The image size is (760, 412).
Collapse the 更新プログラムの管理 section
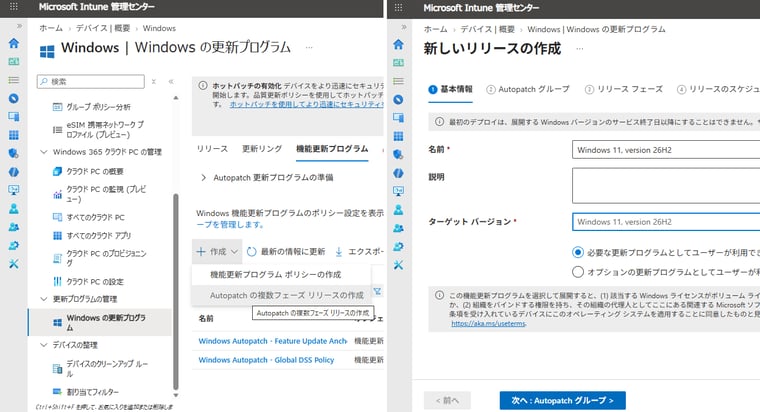click(44, 299)
